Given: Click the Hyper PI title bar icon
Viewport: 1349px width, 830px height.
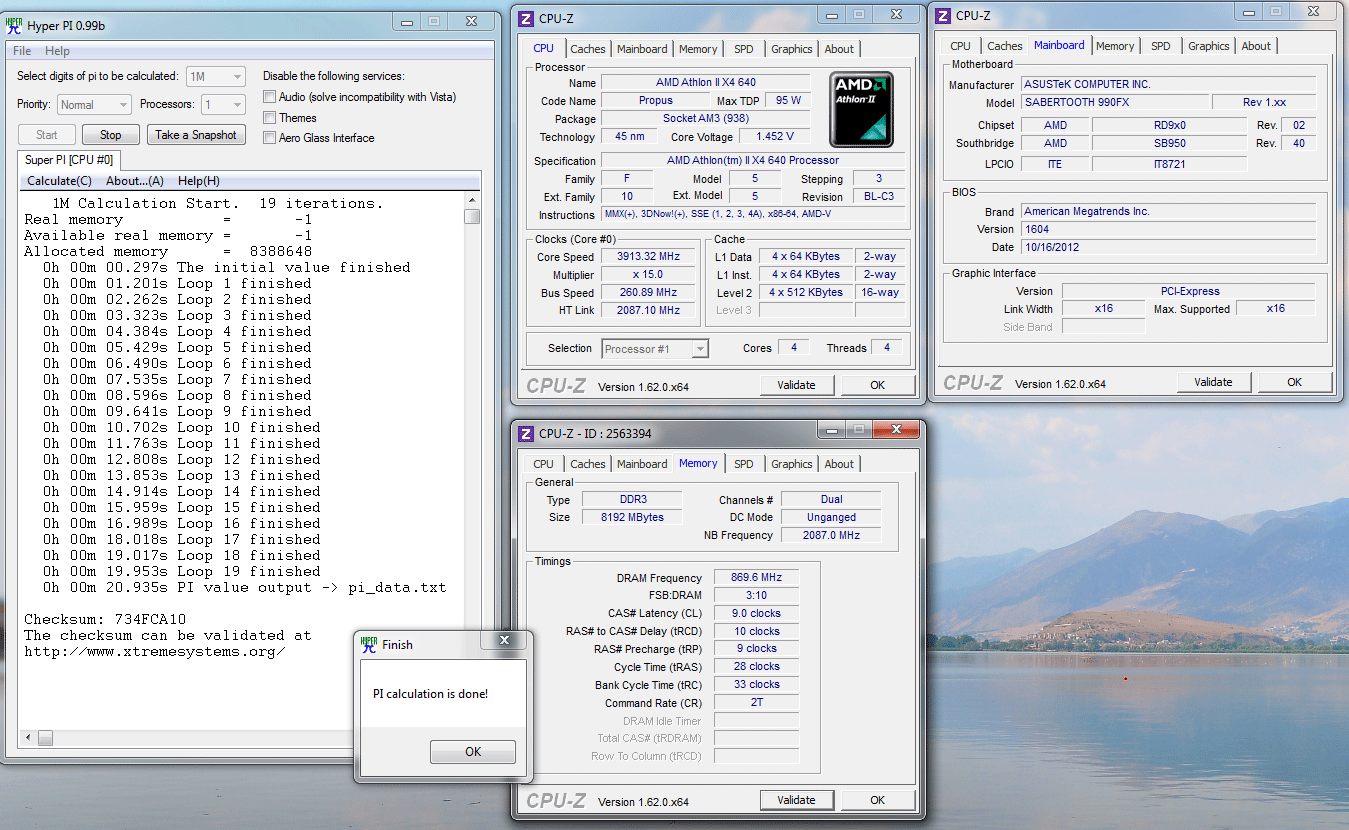Looking at the screenshot, I should [x=14, y=24].
